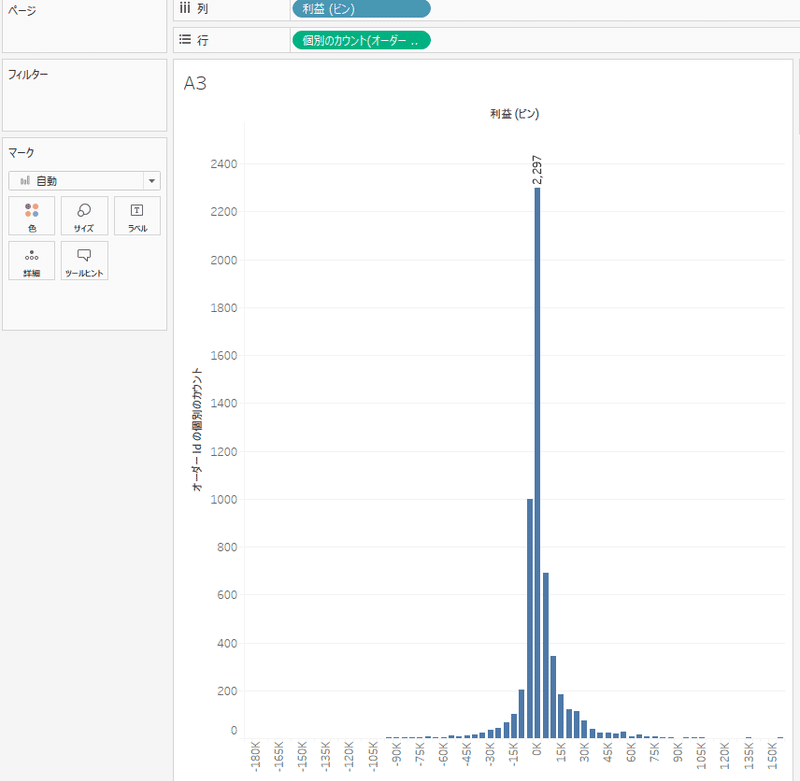Click the y-axis title オーダー Id の個別のカウント

[x=197, y=430]
